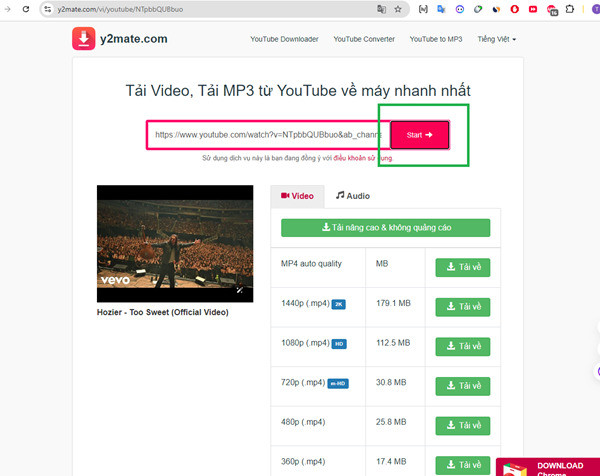Image resolution: width=600 pixels, height=476 pixels.
Task: Download the 1440p mp4 via Tải về
Action: pyautogui.click(x=463, y=307)
